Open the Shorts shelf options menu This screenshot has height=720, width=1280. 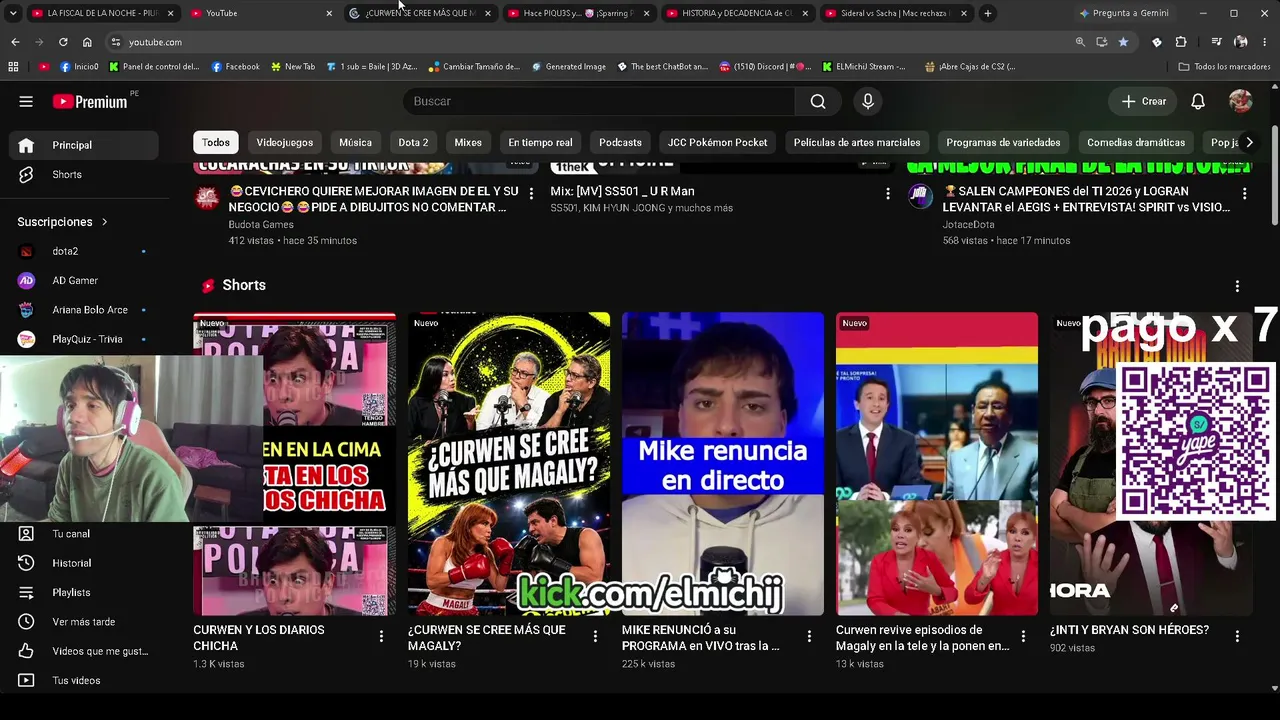[1237, 286]
